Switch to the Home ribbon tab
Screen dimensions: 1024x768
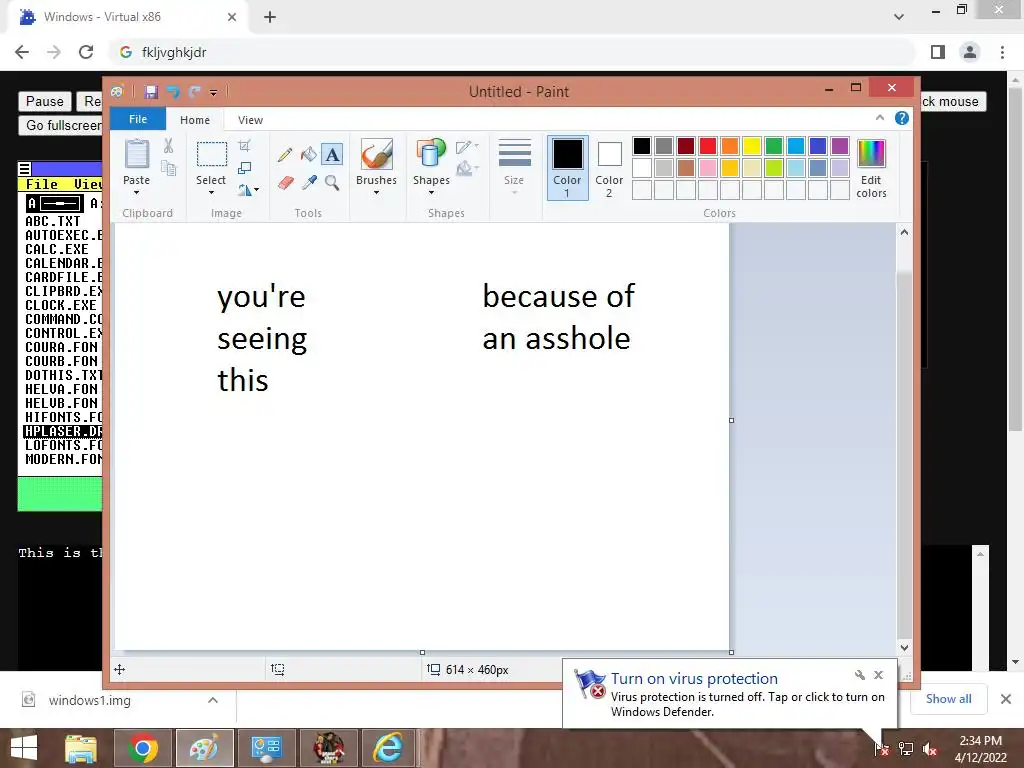coord(195,120)
